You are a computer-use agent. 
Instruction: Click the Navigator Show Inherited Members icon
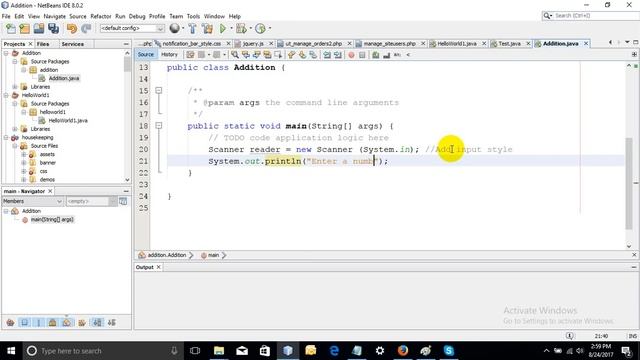click(11, 323)
